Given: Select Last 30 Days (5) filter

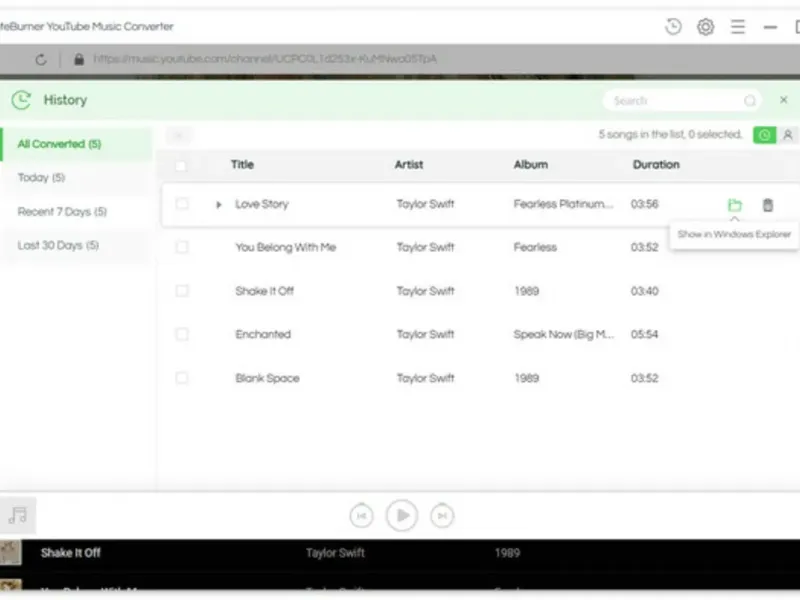Looking at the screenshot, I should (77, 245).
